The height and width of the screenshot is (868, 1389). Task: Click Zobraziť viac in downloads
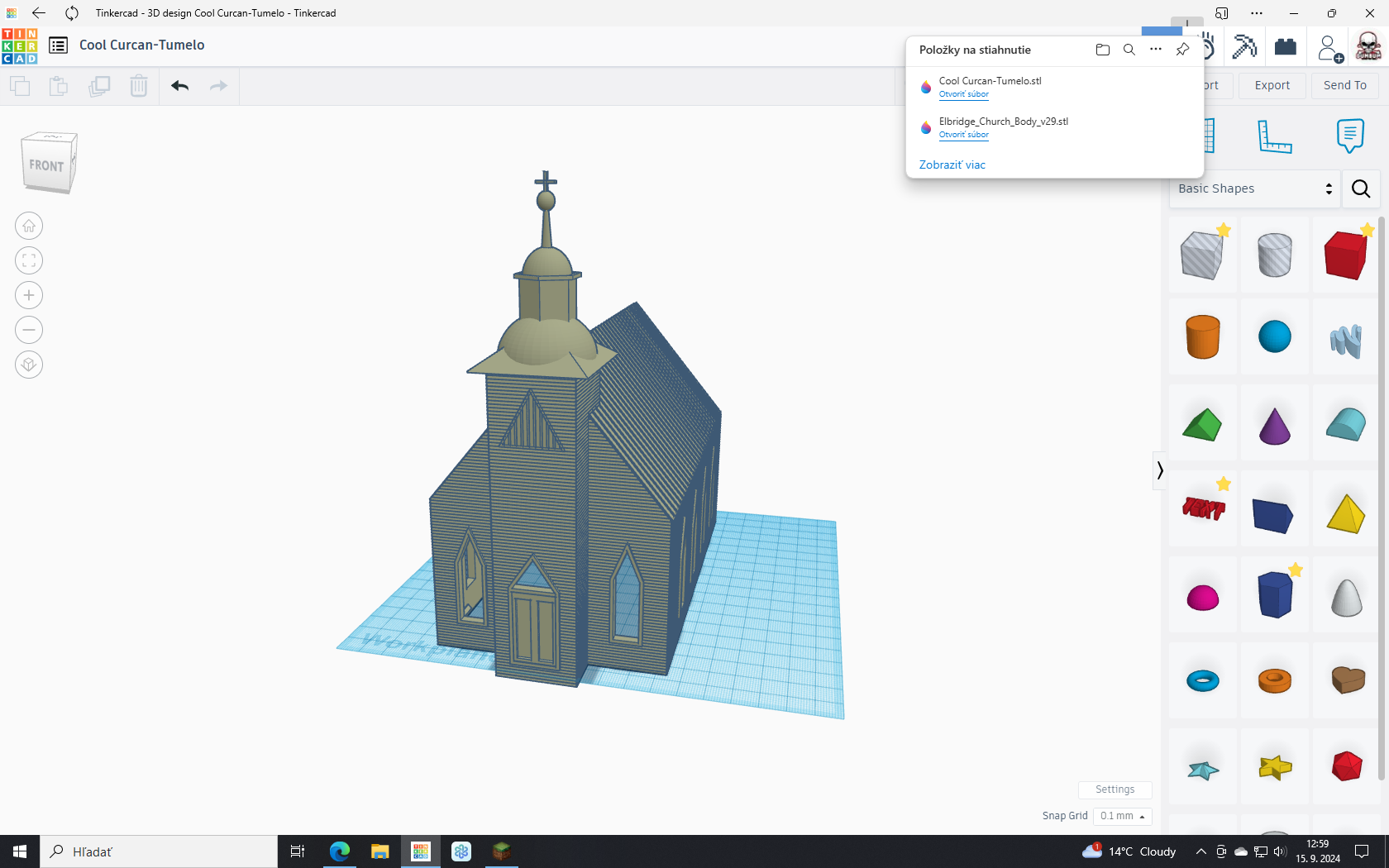coord(952,165)
